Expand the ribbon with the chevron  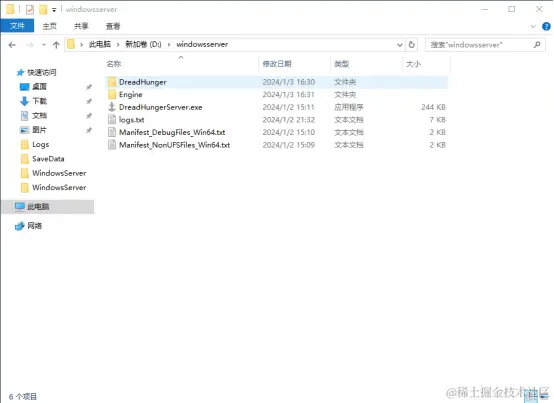click(x=533, y=26)
